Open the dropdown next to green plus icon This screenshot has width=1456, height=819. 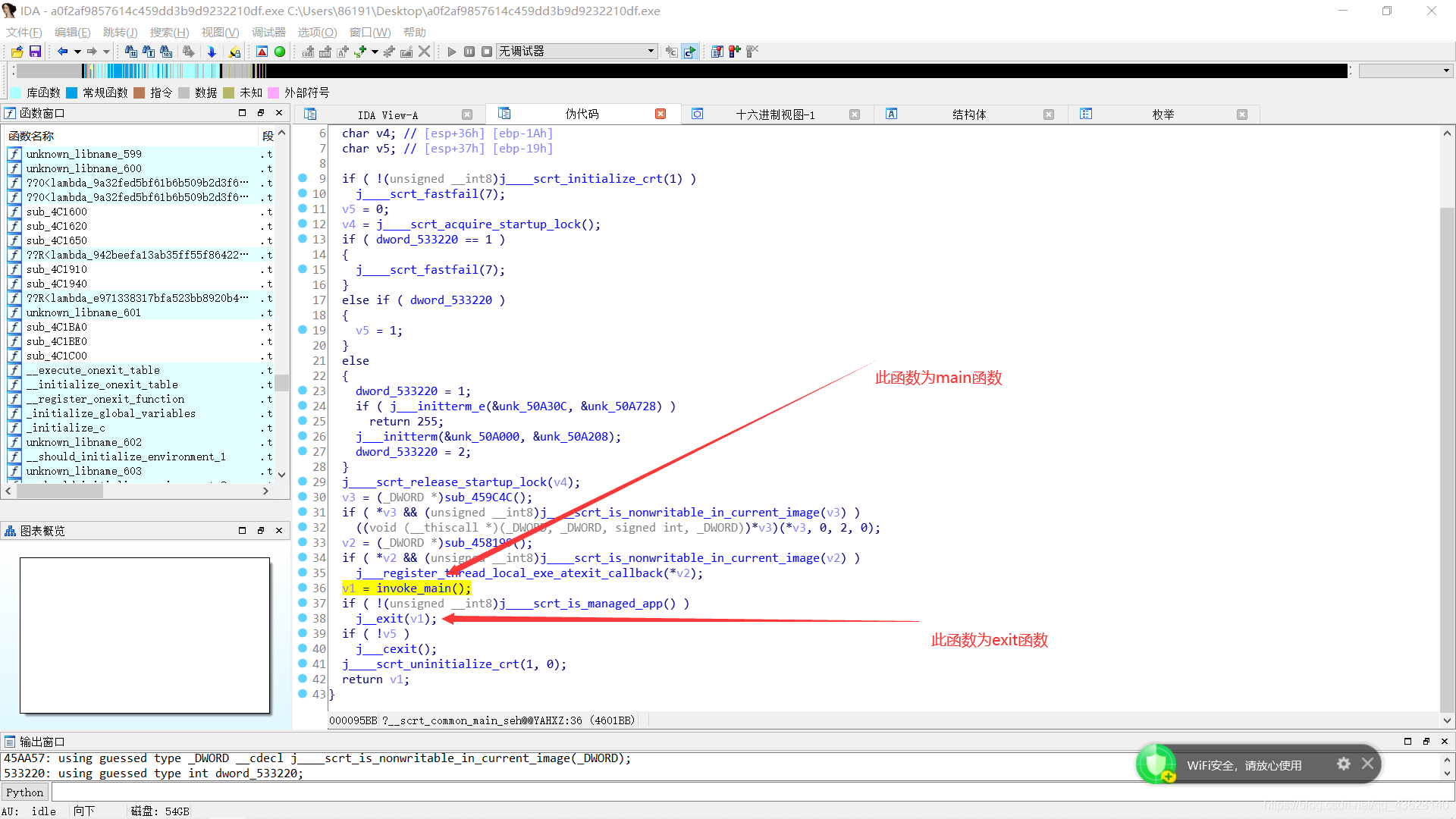375,52
